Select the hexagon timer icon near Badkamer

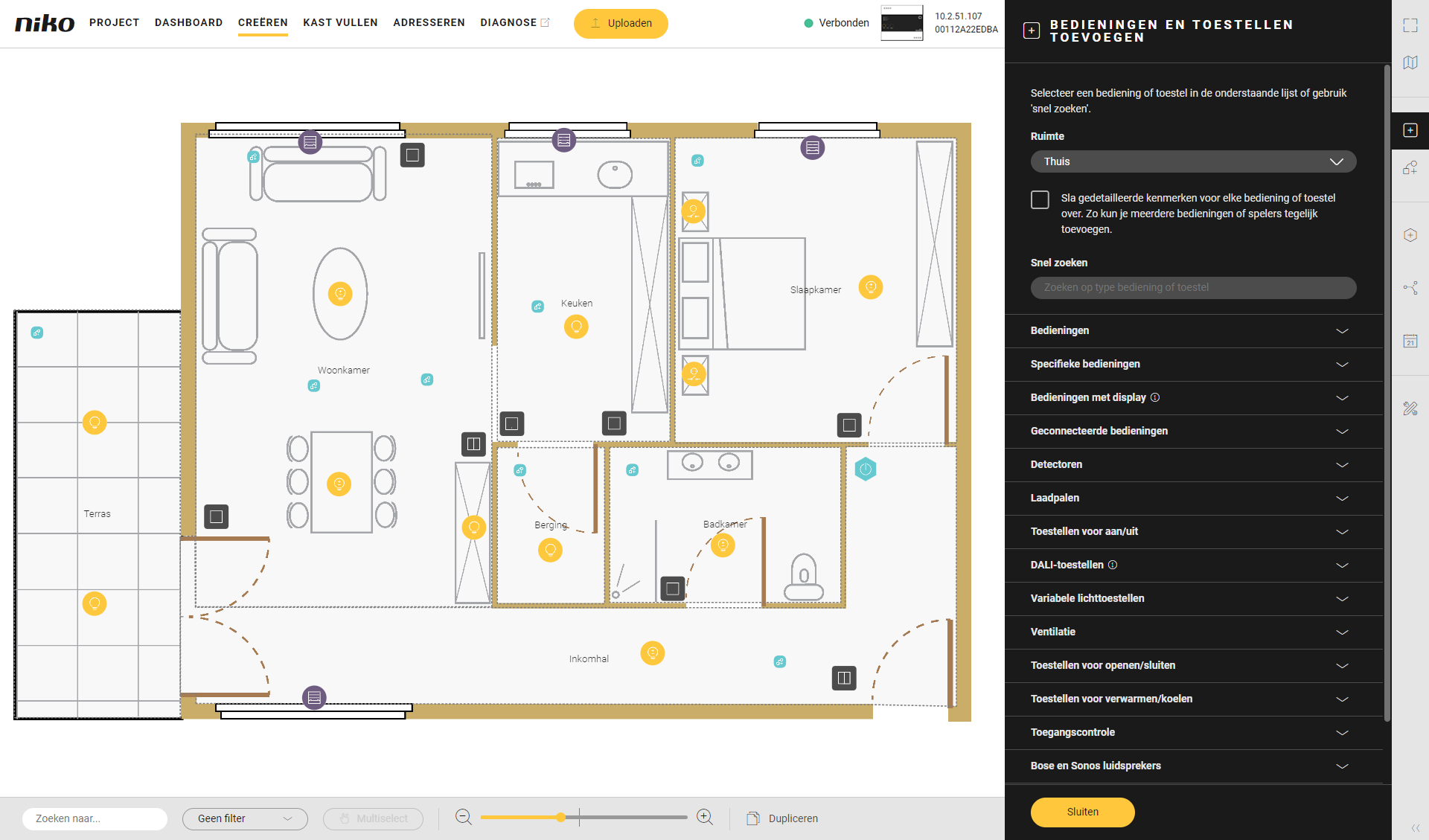(x=866, y=469)
